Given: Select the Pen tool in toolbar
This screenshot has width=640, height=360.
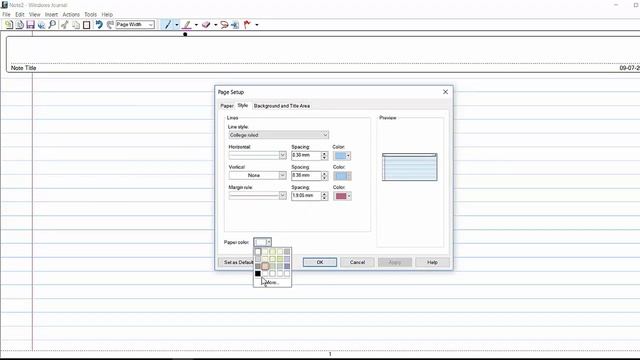Looking at the screenshot, I should pos(167,25).
